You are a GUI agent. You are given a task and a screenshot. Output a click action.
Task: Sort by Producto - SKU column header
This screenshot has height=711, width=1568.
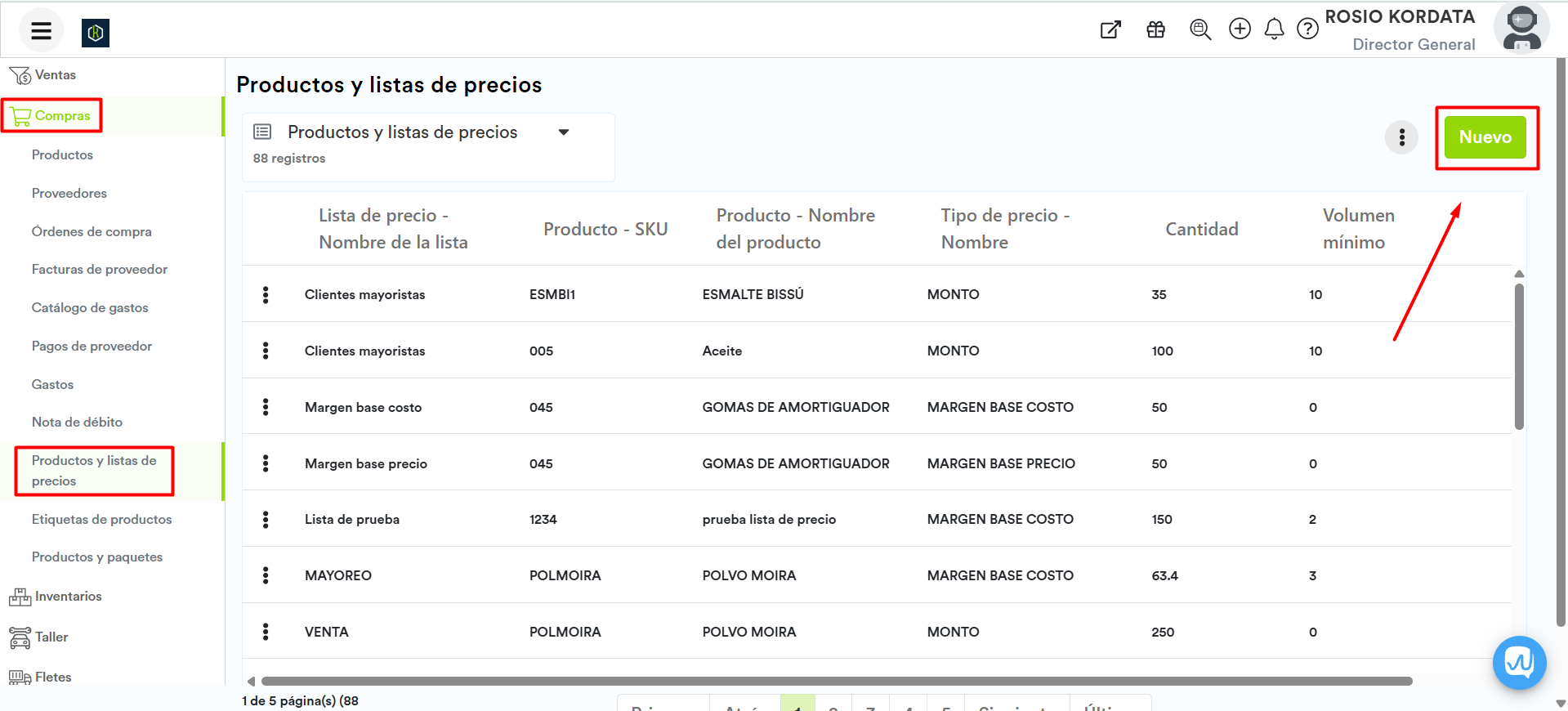[x=605, y=230]
